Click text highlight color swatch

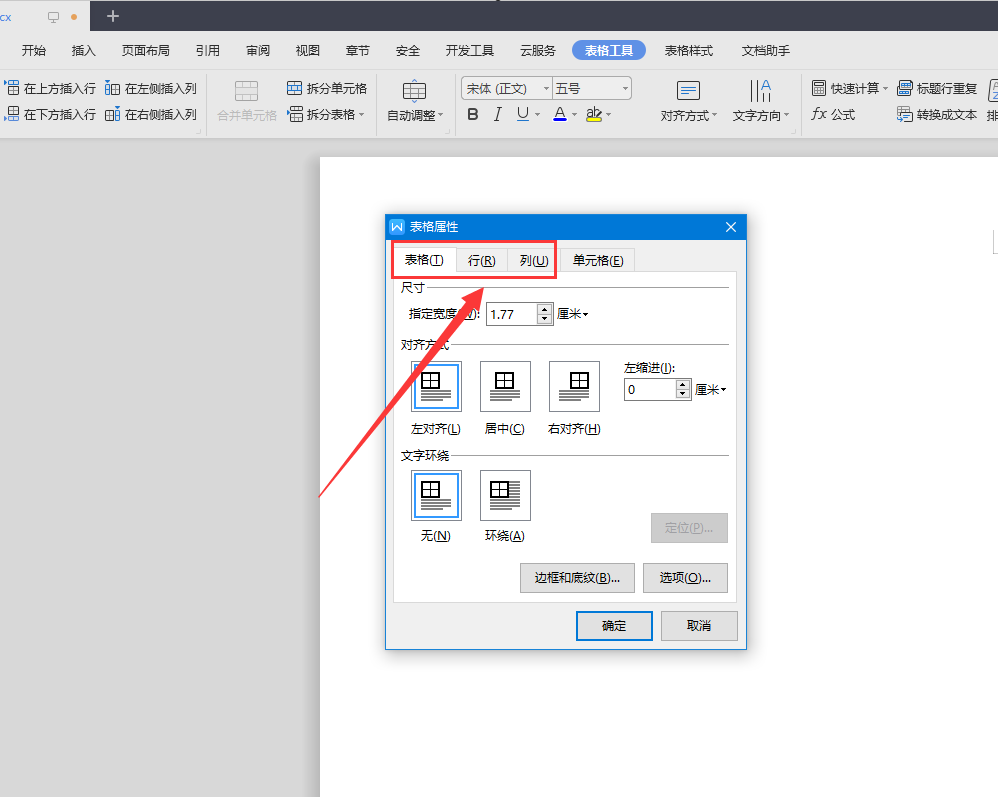(x=594, y=115)
